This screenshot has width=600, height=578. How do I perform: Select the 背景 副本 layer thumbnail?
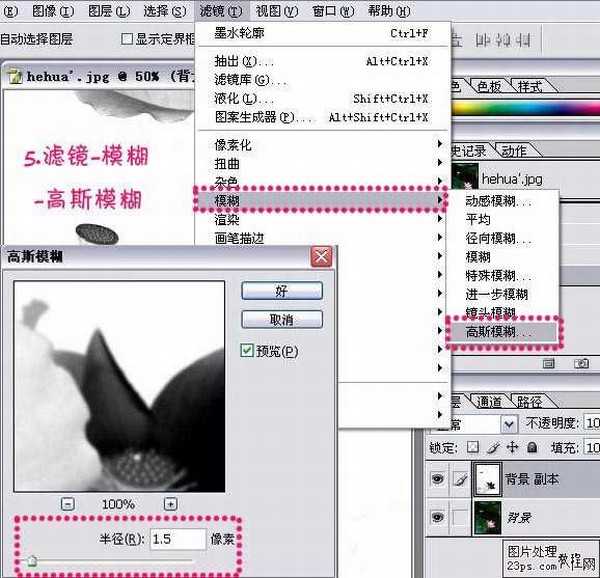[487, 479]
